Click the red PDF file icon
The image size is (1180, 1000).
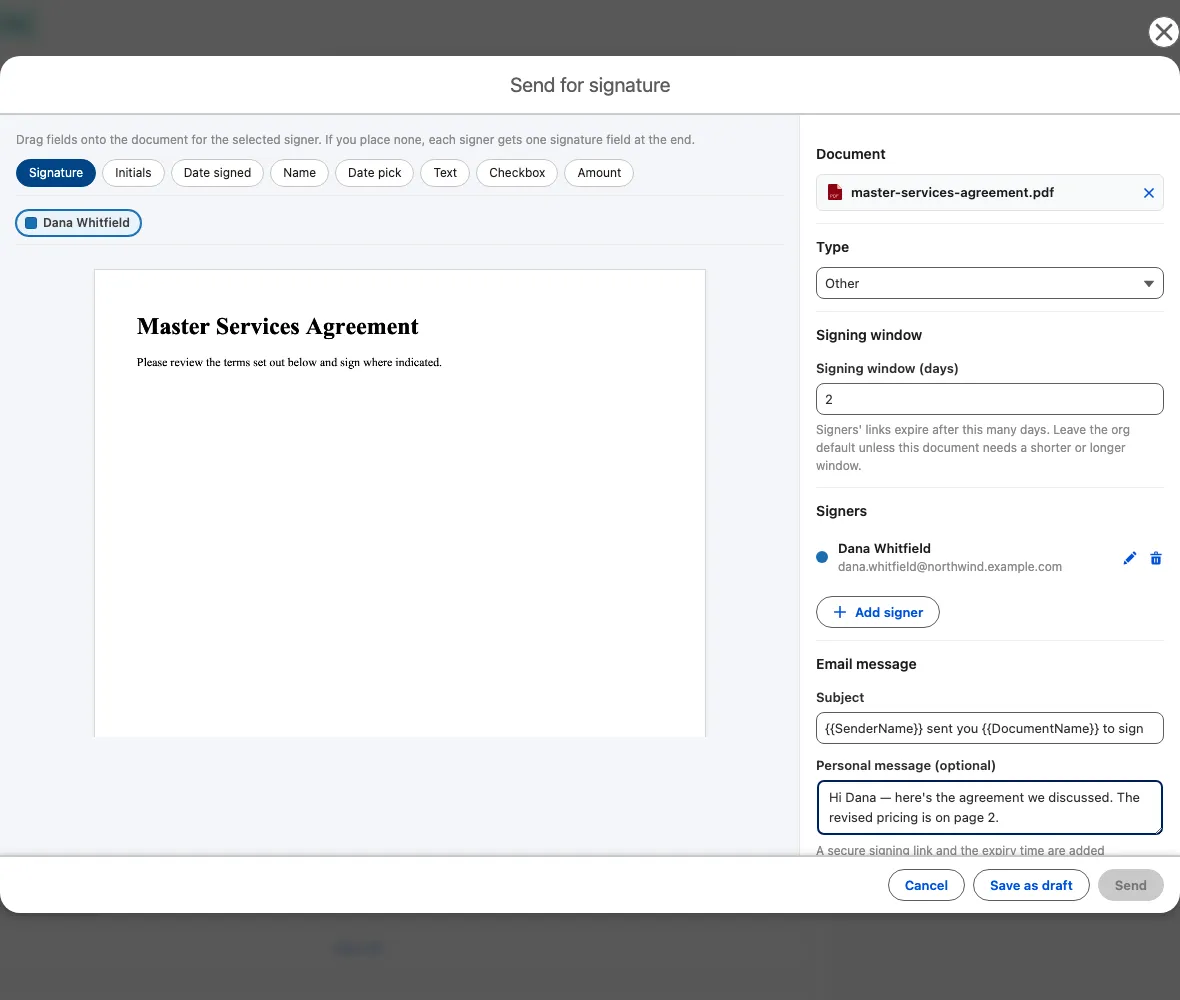click(x=834, y=193)
